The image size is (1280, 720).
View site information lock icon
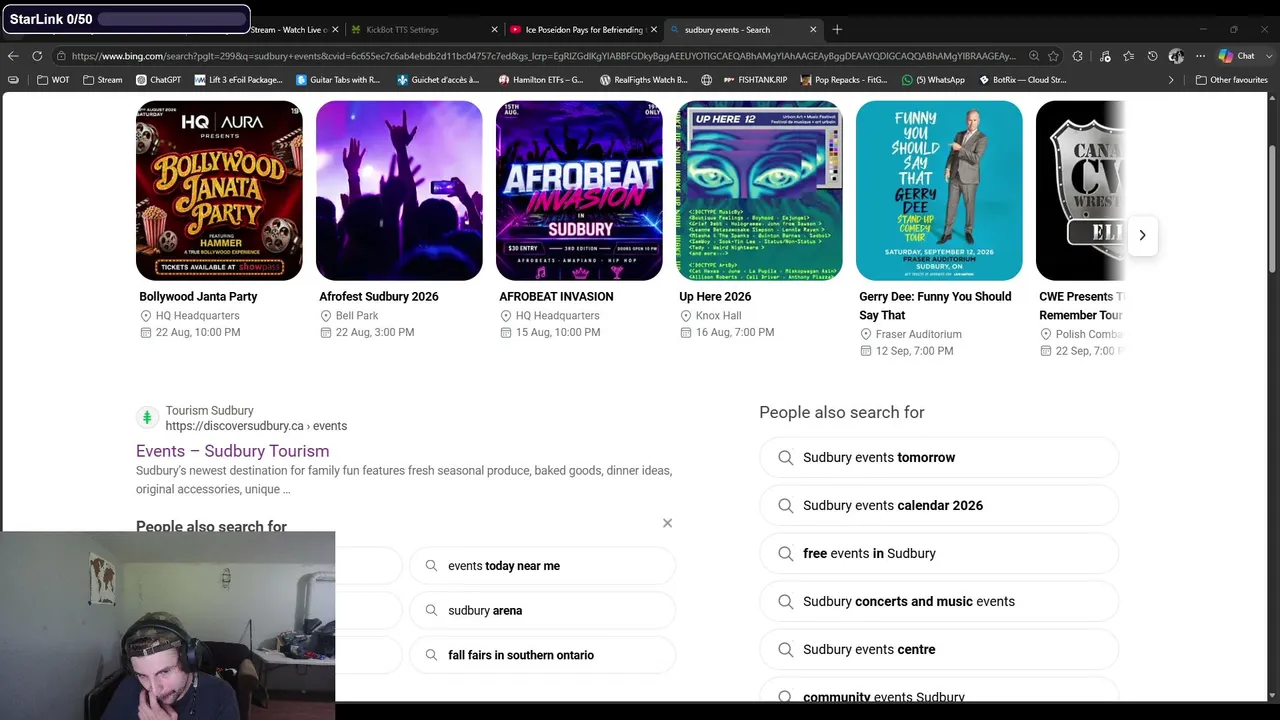[x=62, y=56]
